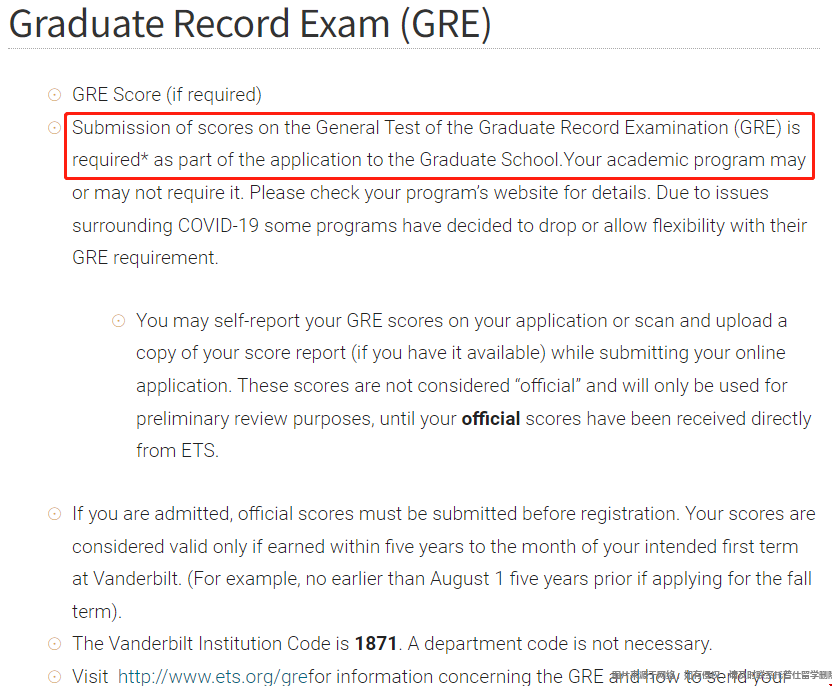Click the bullet icon before Submission of scores
The height and width of the screenshot is (686, 832).
coord(55,128)
